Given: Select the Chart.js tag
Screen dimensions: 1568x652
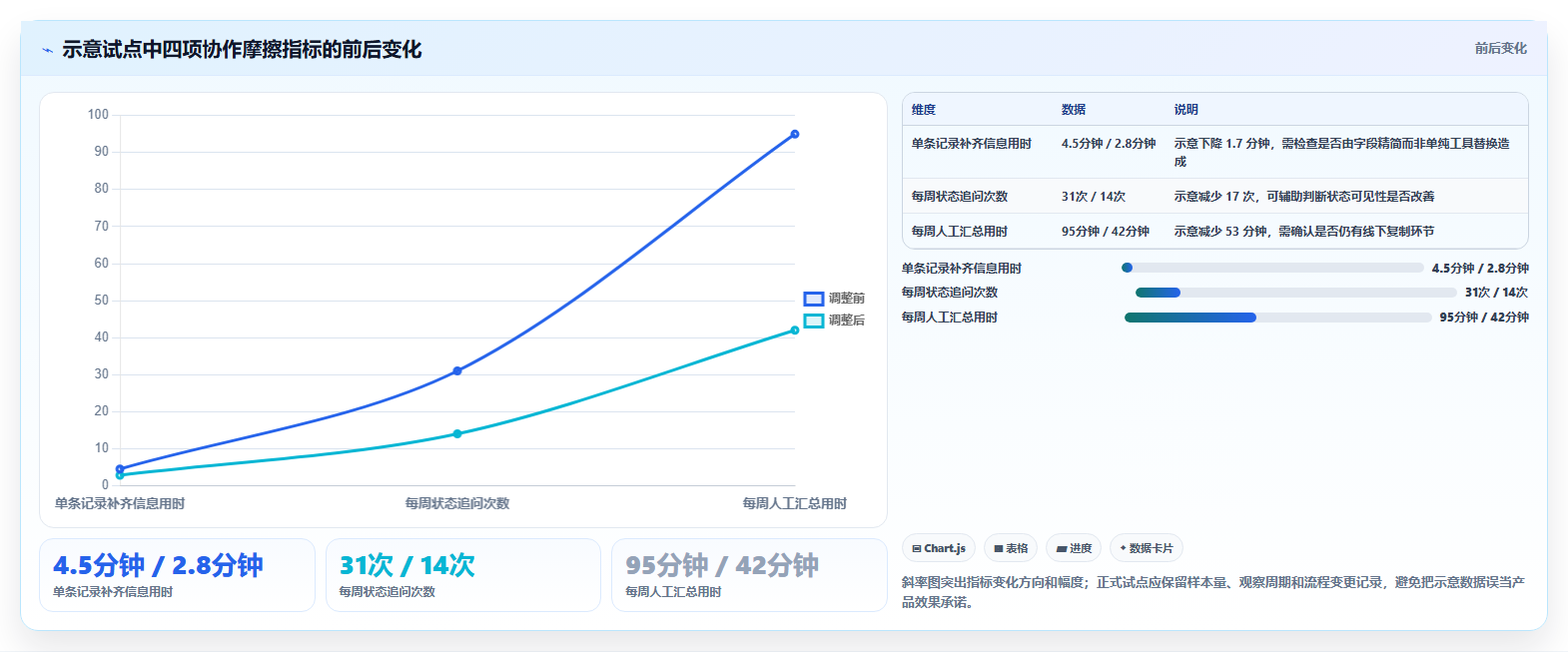Looking at the screenshot, I should coord(939,548).
